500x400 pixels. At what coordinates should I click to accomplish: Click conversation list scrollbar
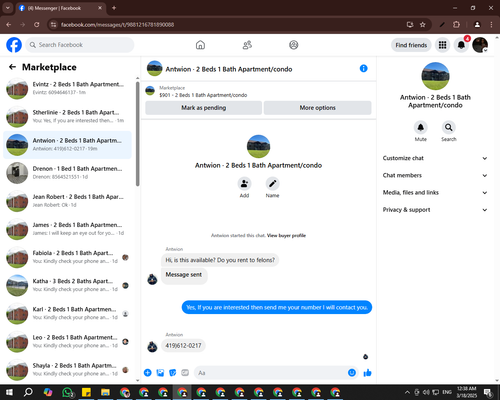(138, 133)
